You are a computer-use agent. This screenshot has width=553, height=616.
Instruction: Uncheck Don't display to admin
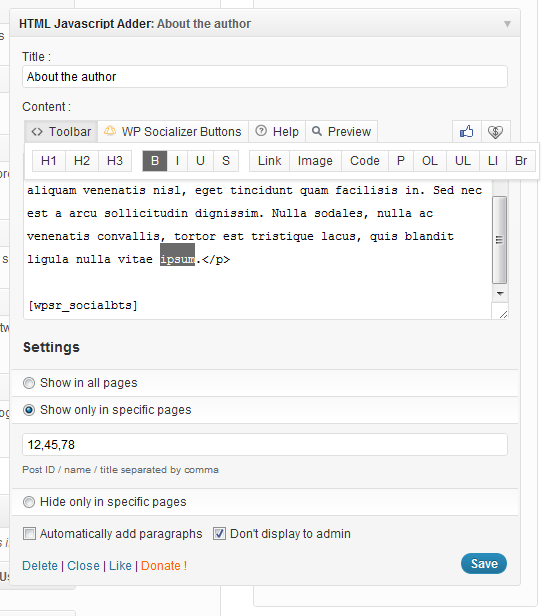(x=219, y=534)
